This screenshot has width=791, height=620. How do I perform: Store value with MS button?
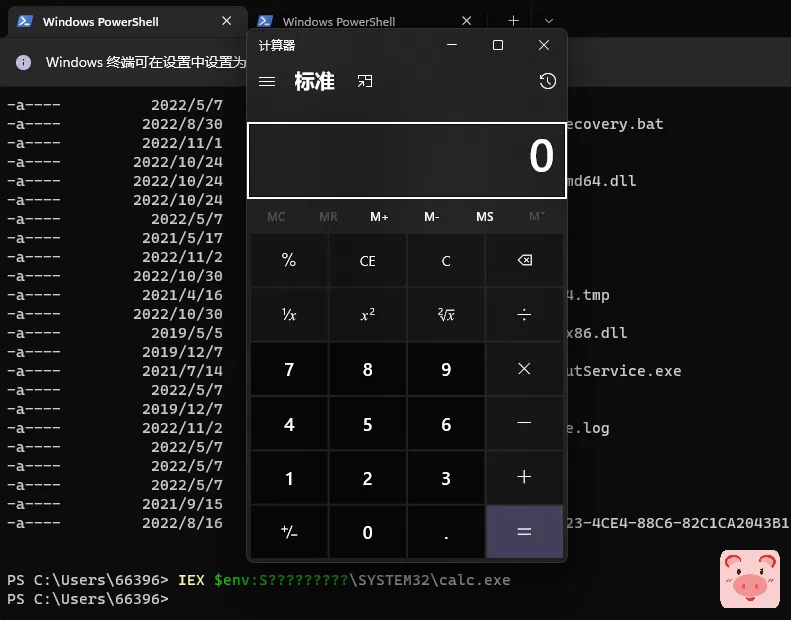click(485, 217)
